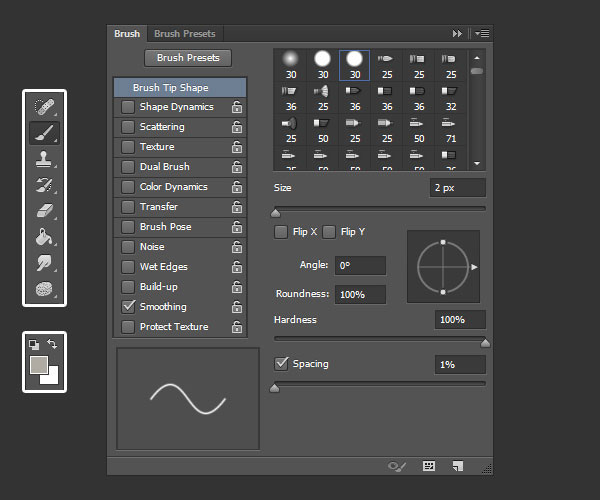Lock the Color Dynamics settings

(237, 187)
